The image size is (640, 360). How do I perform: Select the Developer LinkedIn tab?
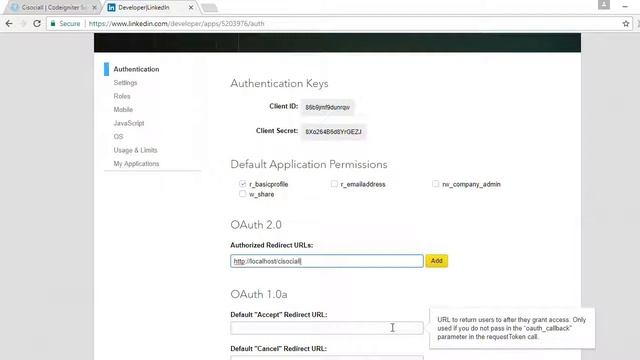(149, 7)
